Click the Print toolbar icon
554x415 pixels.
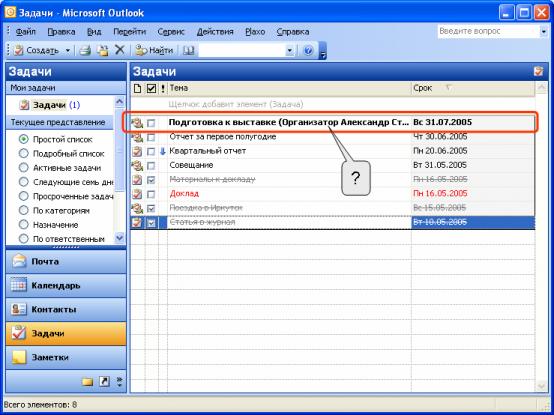(x=85, y=51)
